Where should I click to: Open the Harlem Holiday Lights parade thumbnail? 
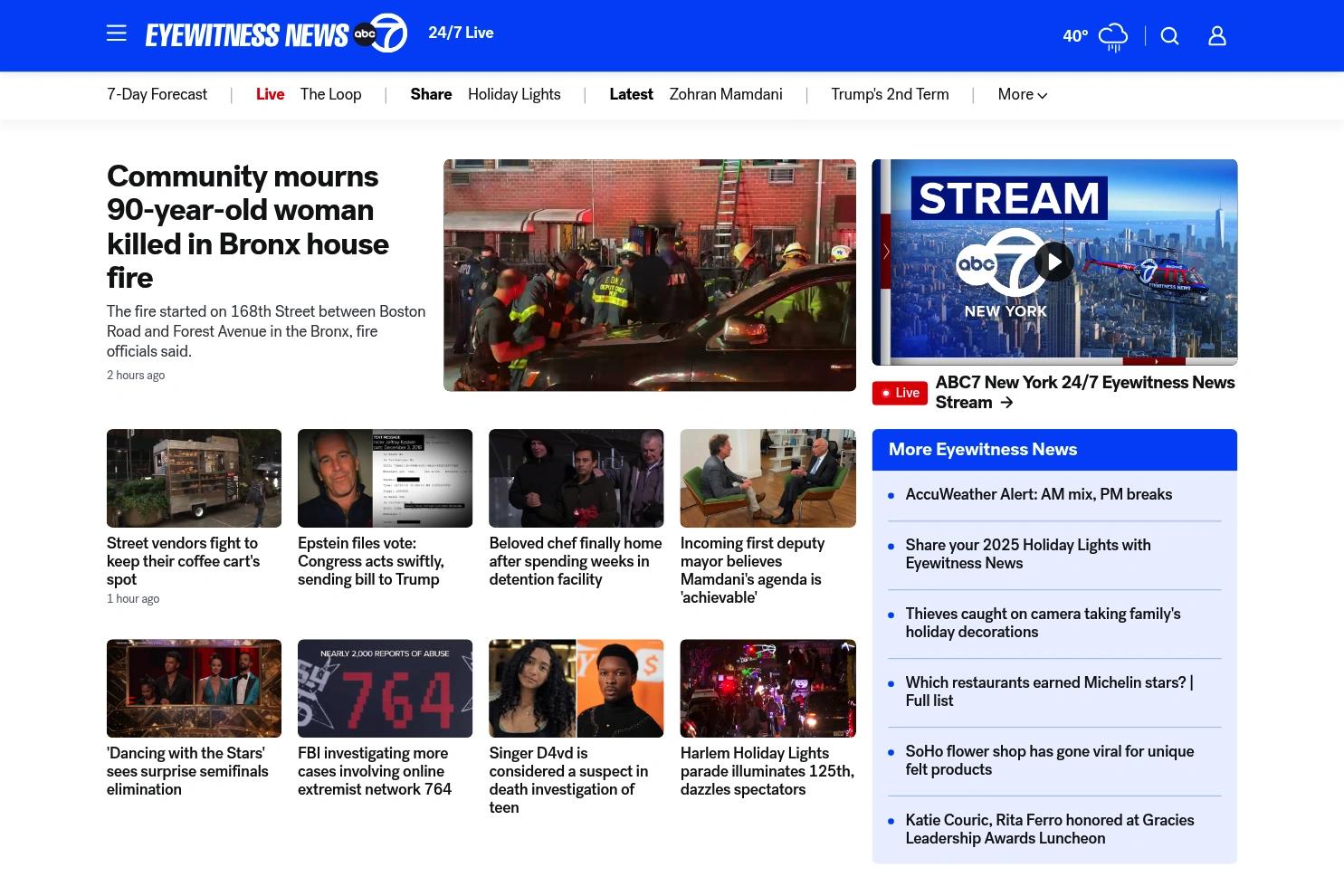pos(768,688)
